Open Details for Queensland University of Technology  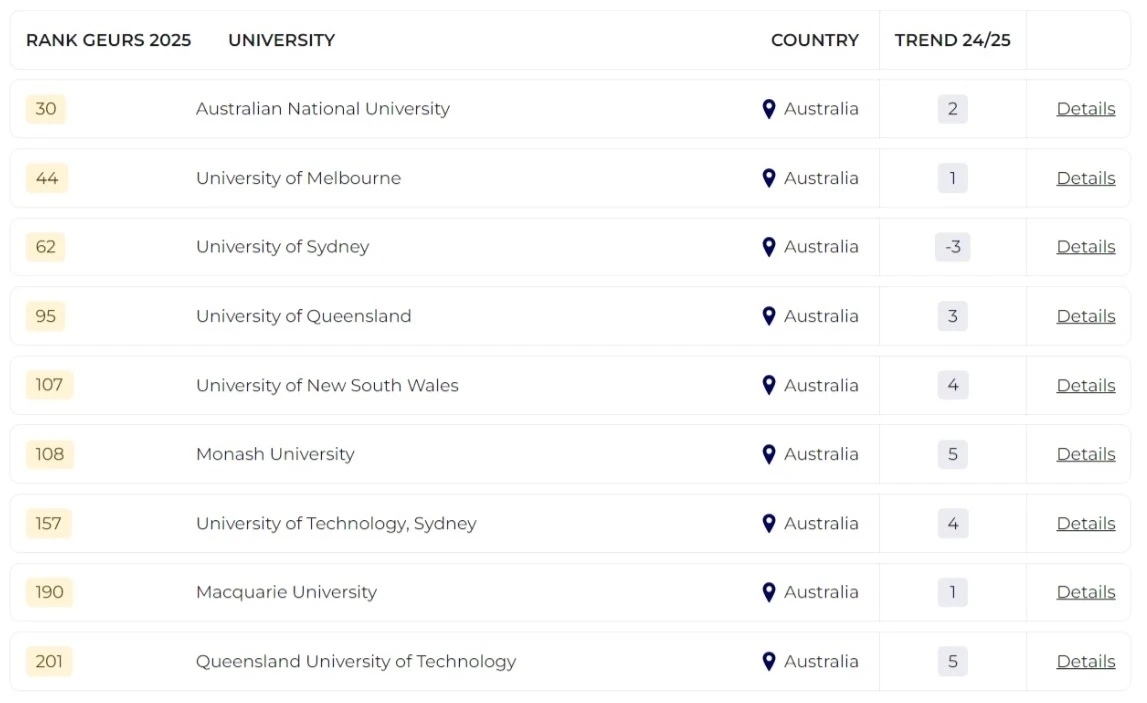click(1085, 661)
